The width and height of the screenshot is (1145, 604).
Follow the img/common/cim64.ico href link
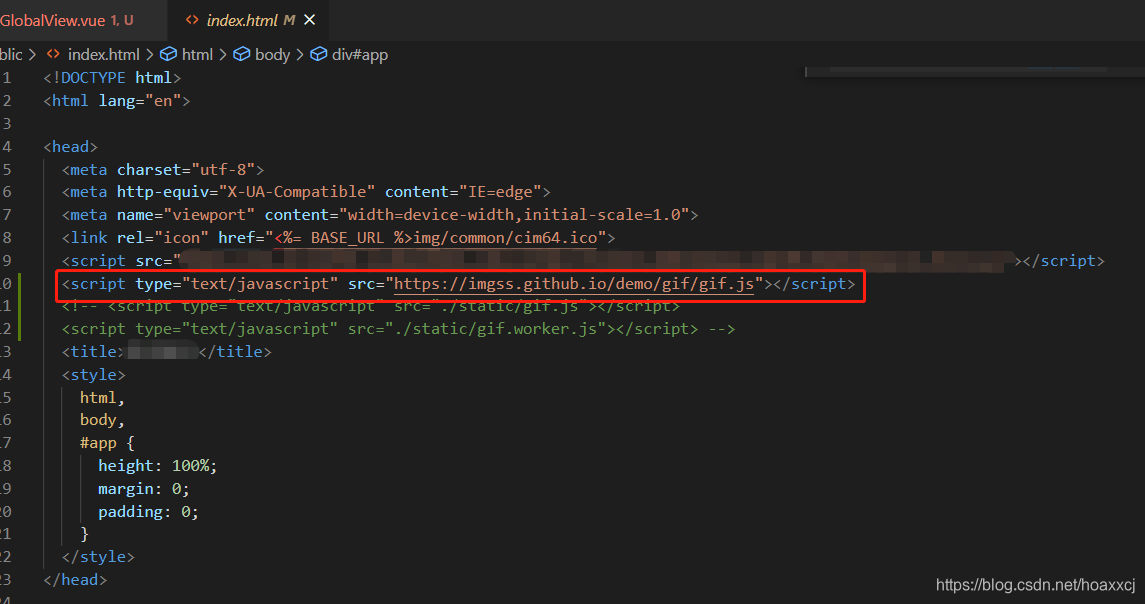[x=437, y=237]
